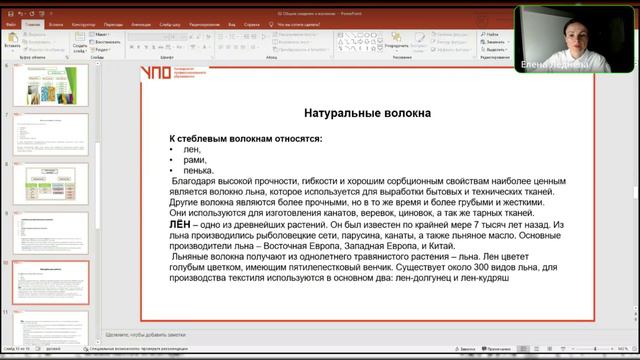Toggle bulleted list
Image resolution: width=640 pixels, height=360 pixels.
(x=222, y=37)
